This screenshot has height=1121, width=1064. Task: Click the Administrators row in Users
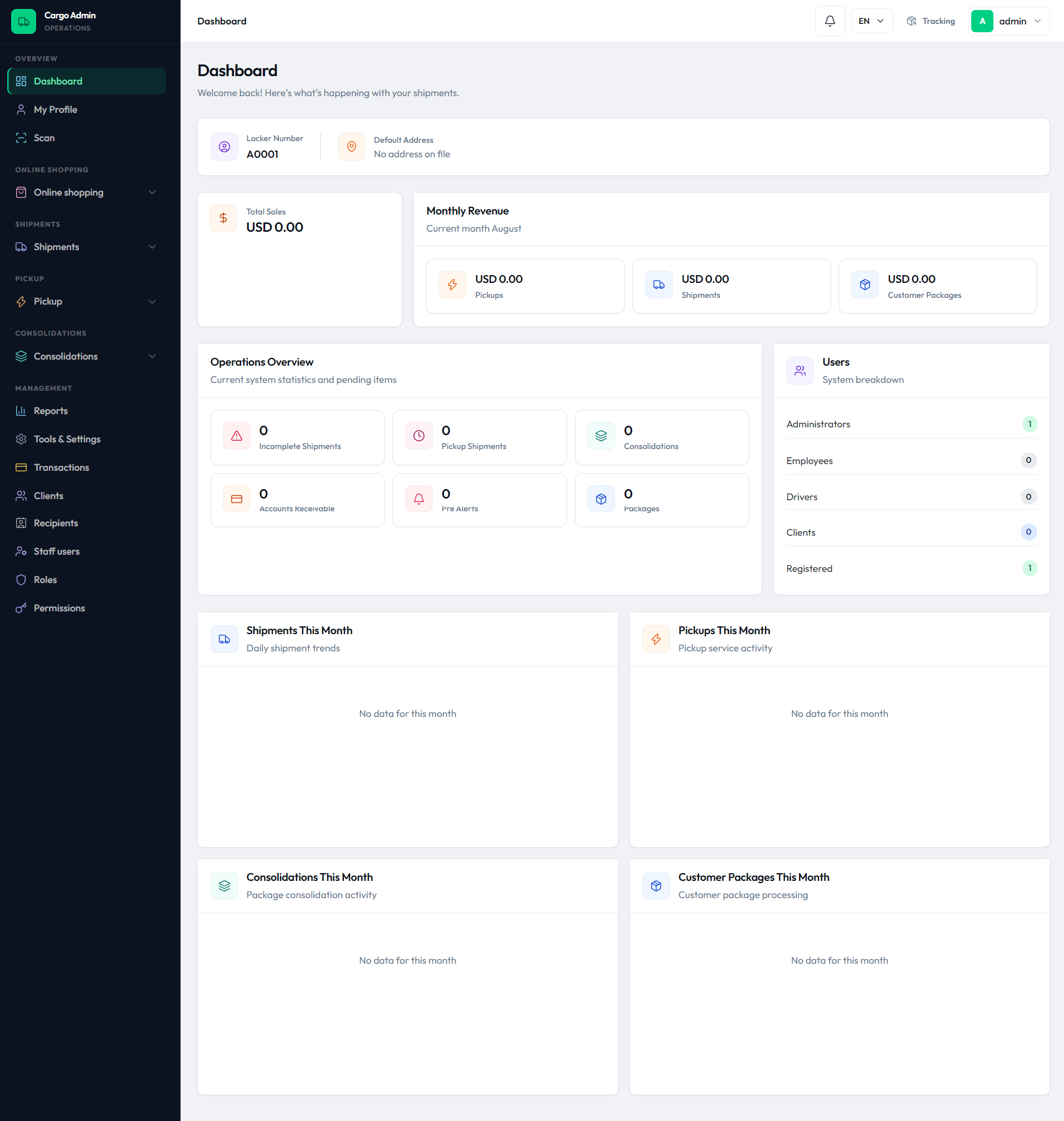[911, 425]
